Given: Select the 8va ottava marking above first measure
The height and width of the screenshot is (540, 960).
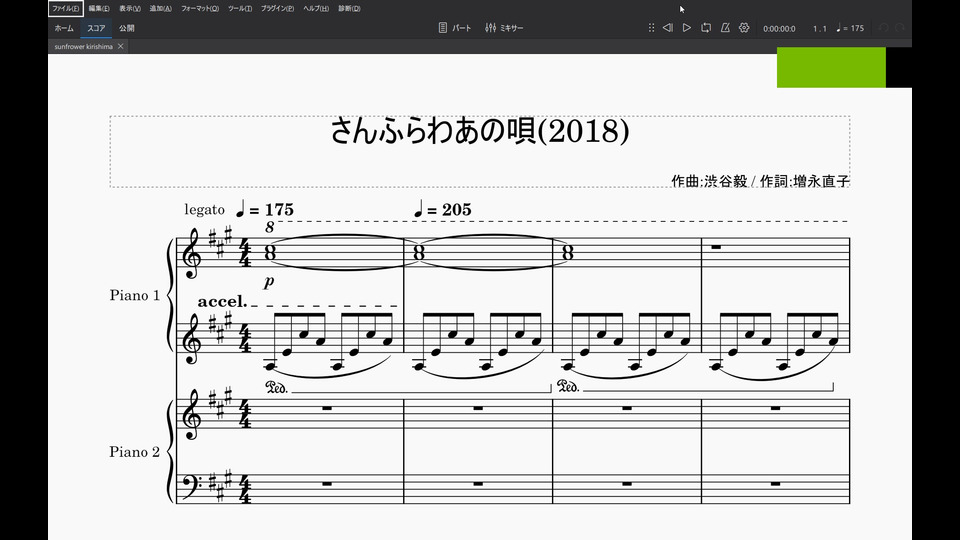Looking at the screenshot, I should [x=269, y=227].
